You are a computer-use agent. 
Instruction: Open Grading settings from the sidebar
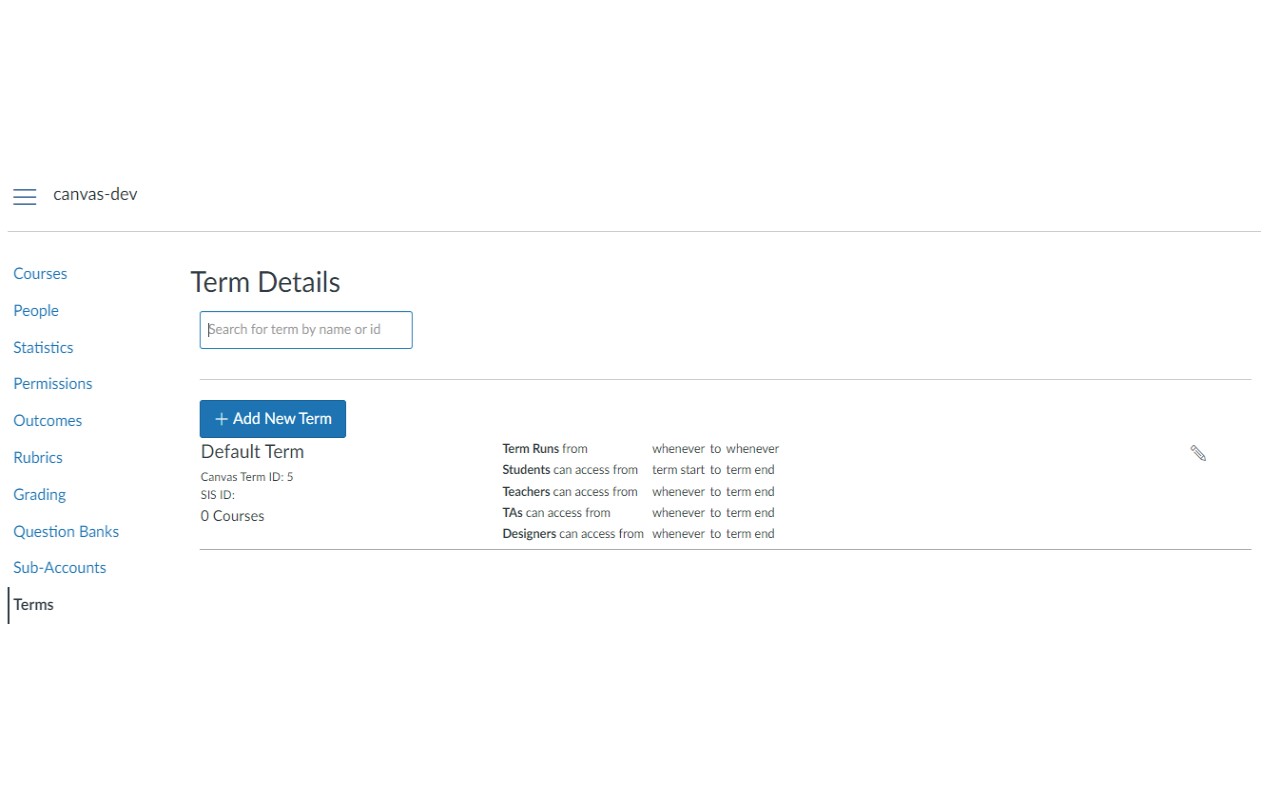[x=39, y=494]
